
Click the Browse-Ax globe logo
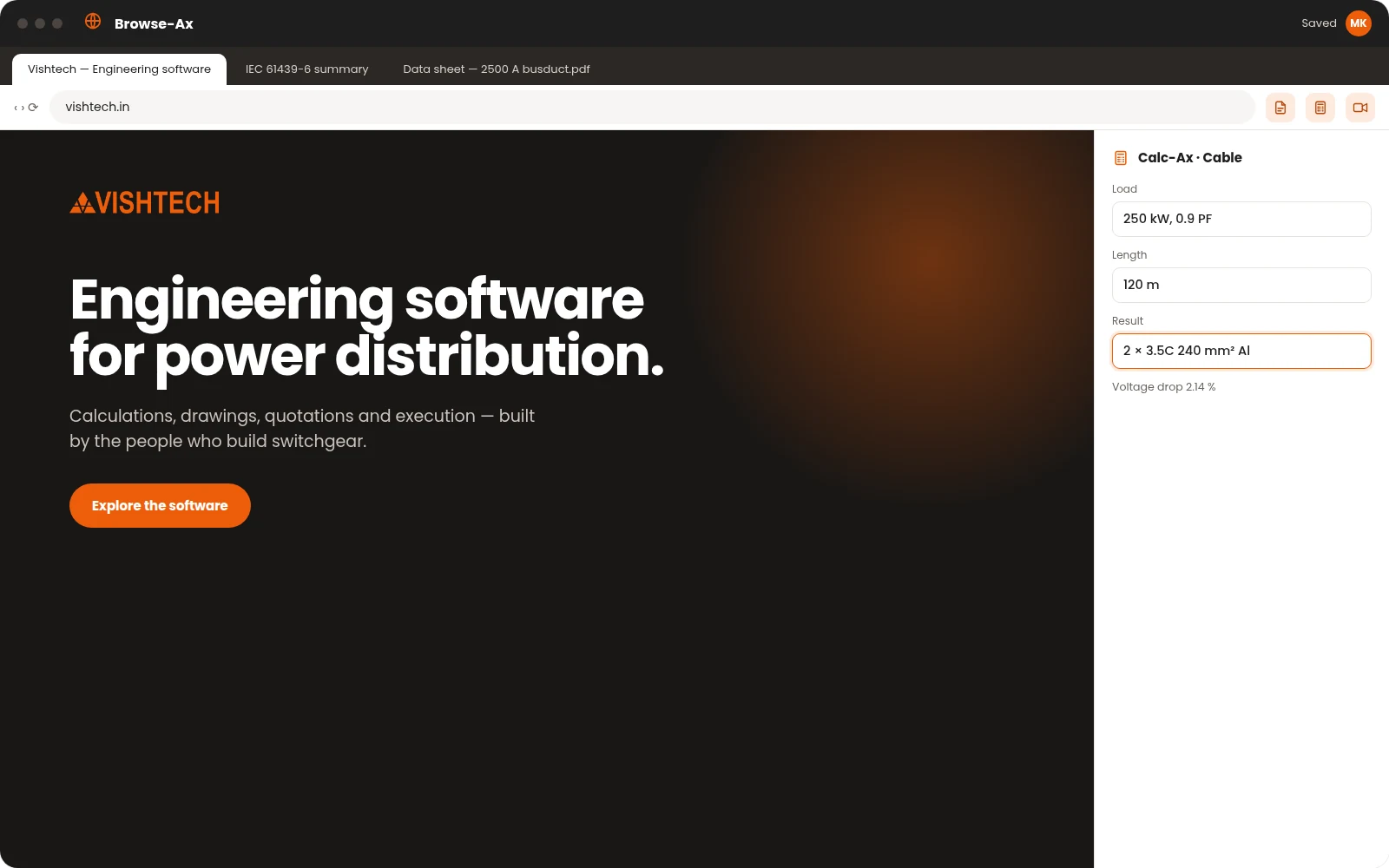93,22
